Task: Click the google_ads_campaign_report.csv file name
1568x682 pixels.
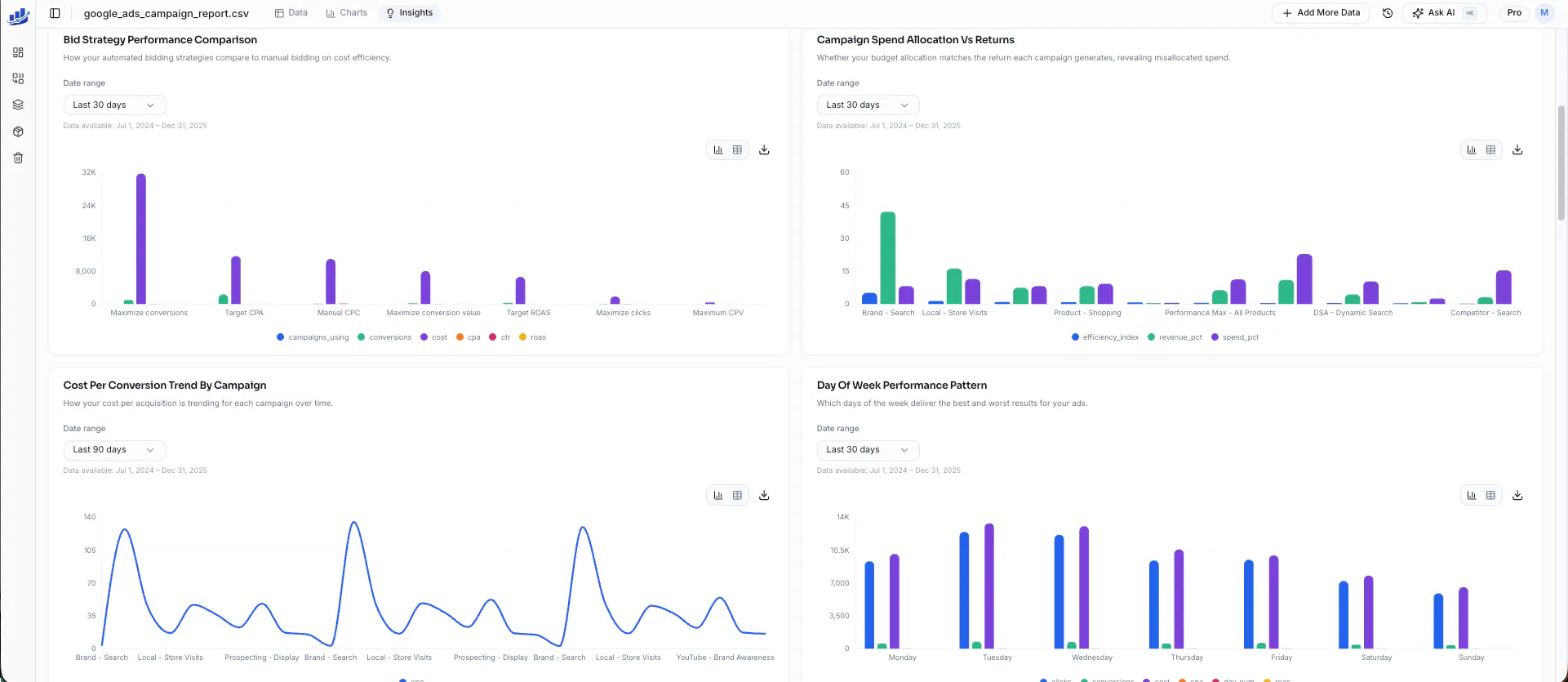Action: point(167,13)
